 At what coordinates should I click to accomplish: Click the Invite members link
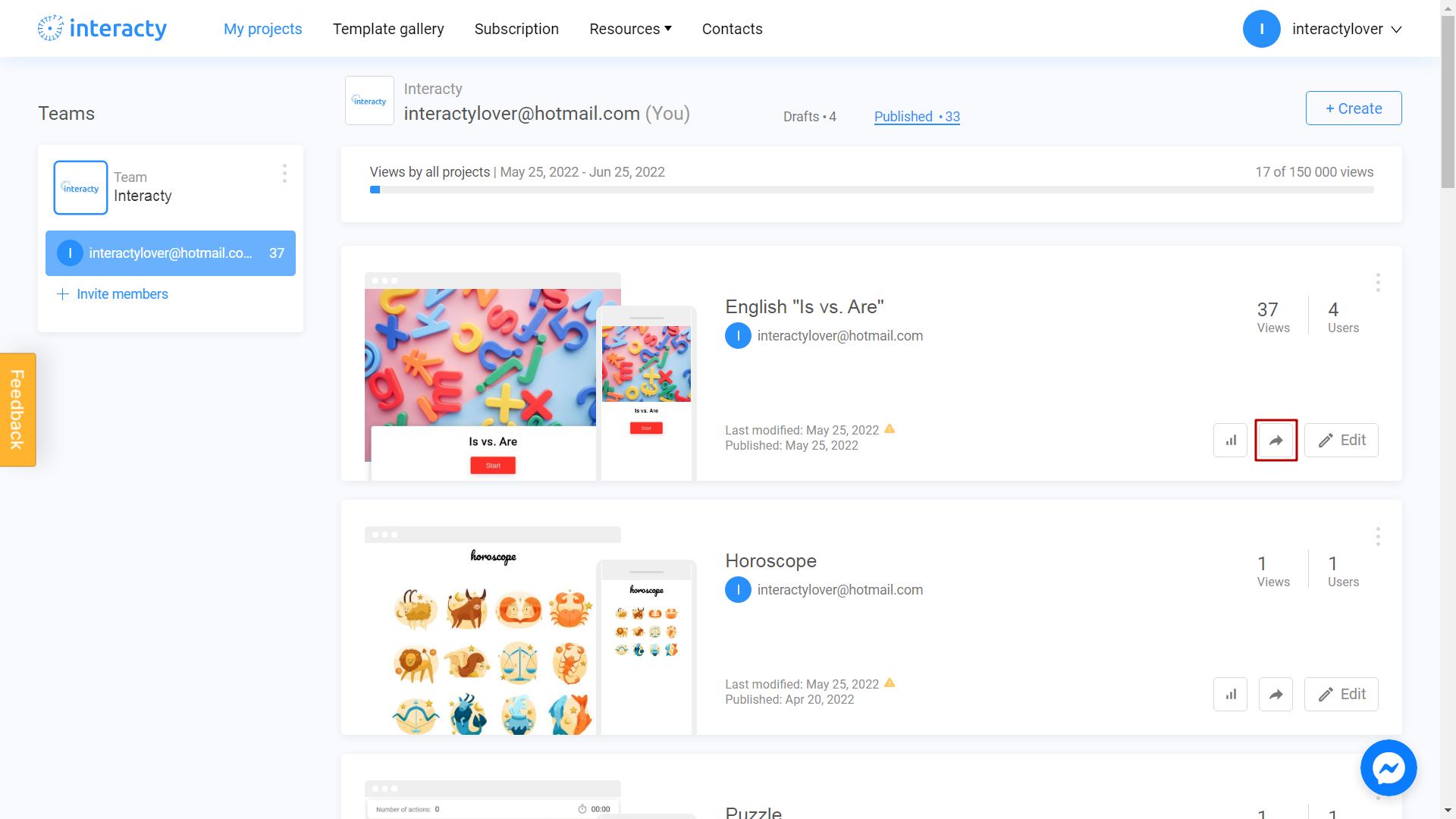[112, 293]
